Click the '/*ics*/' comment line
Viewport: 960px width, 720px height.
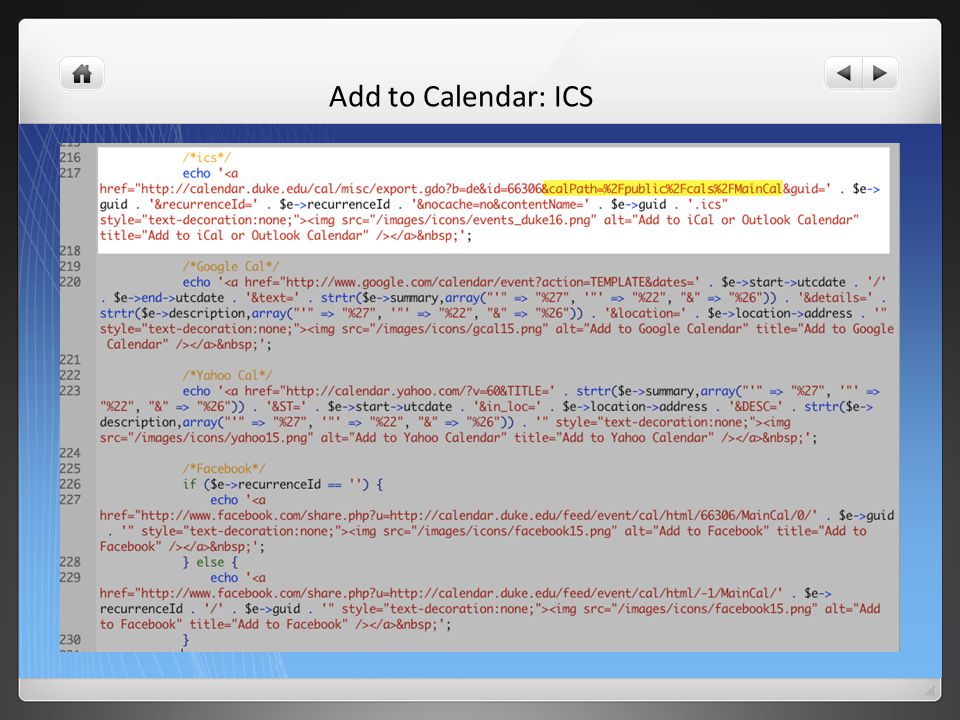pos(206,157)
